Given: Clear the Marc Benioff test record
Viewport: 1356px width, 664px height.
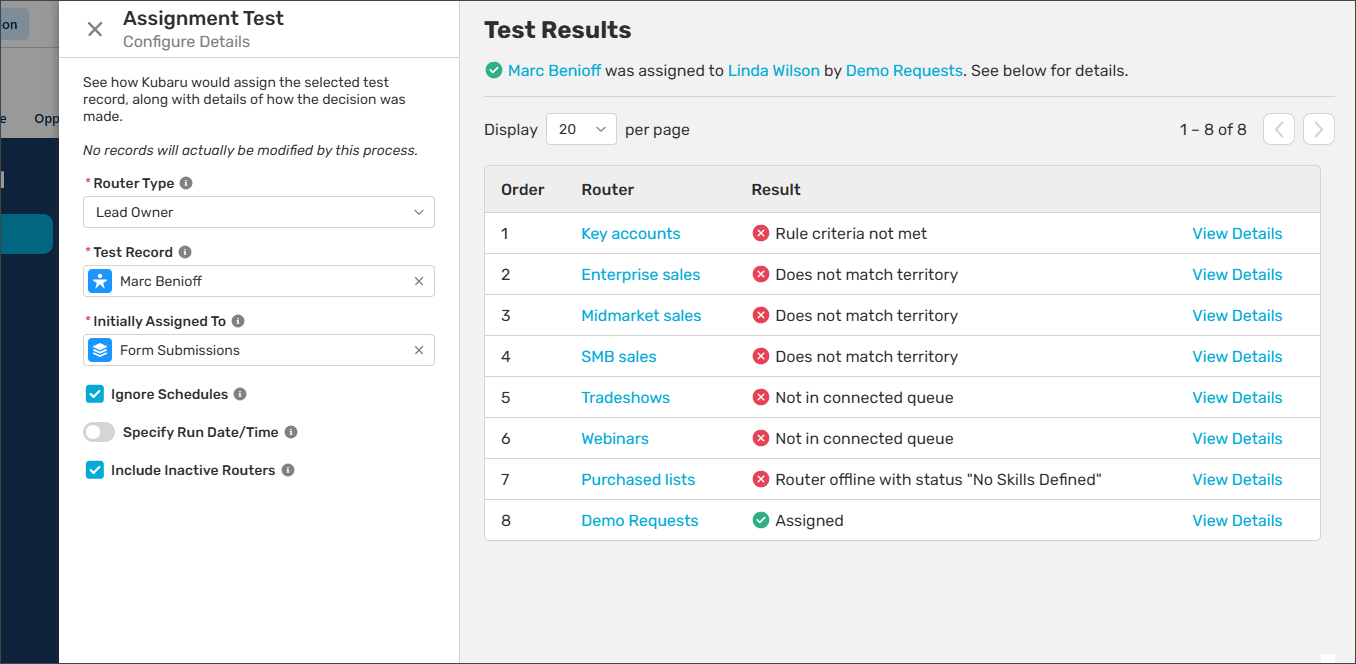Looking at the screenshot, I should click(x=419, y=282).
